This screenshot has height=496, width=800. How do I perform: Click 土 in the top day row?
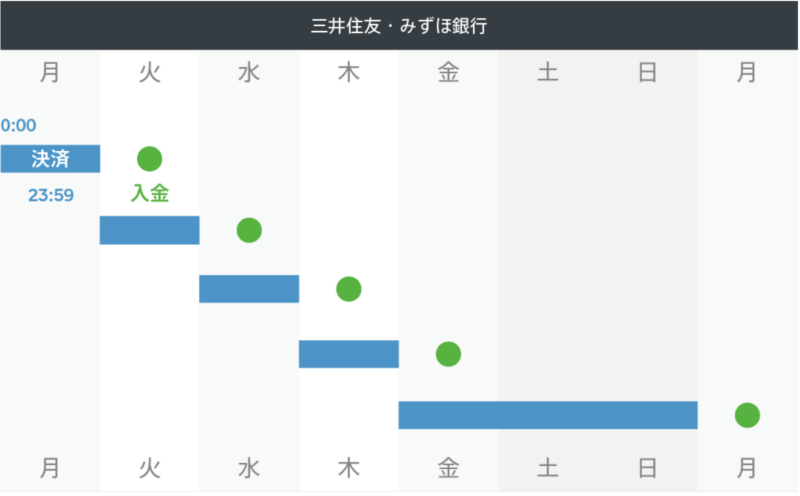coord(547,73)
